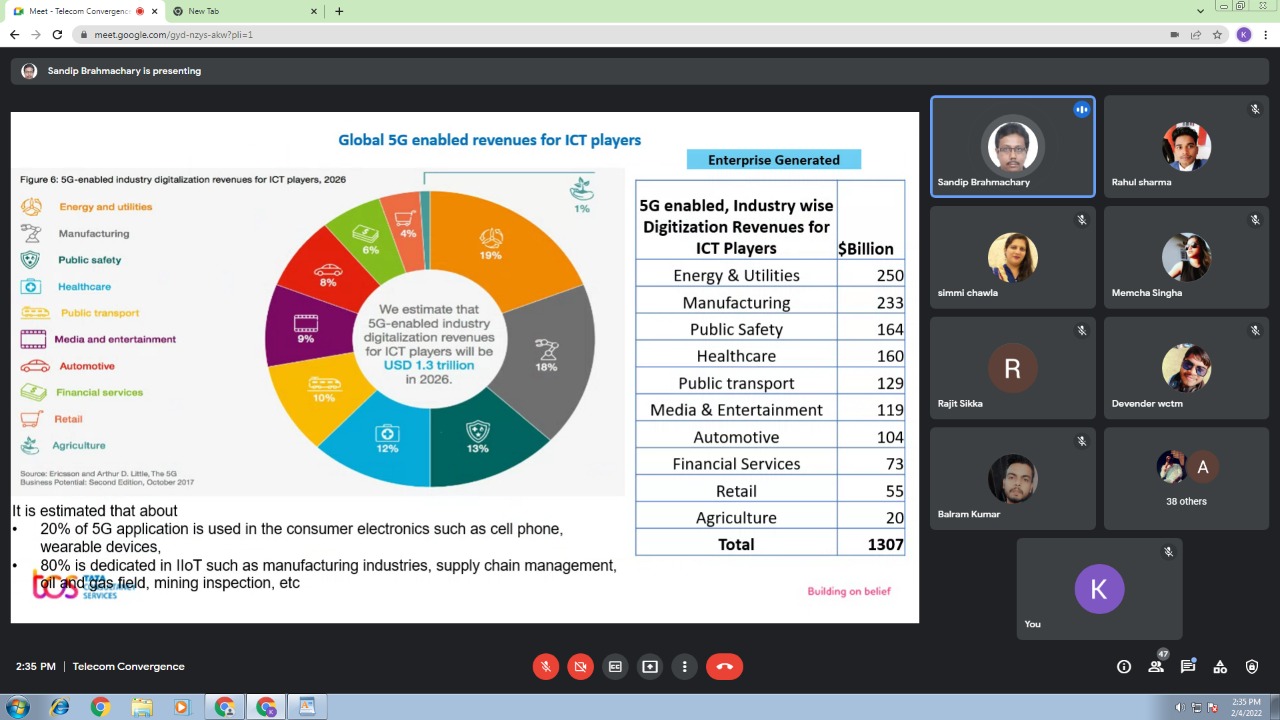Click the 38 others participants tile
Screen dimensions: 1280x720
[x=1186, y=479]
